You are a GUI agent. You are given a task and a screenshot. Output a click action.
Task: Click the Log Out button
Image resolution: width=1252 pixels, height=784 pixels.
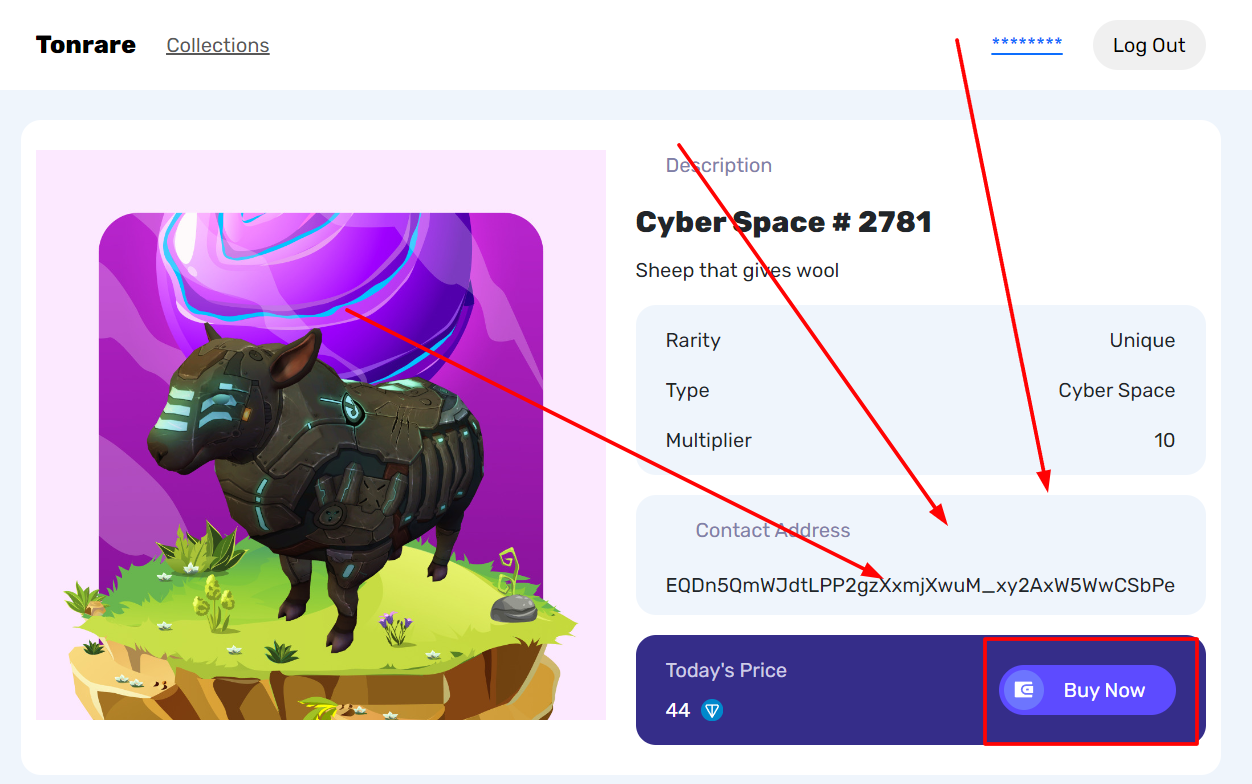1149,45
